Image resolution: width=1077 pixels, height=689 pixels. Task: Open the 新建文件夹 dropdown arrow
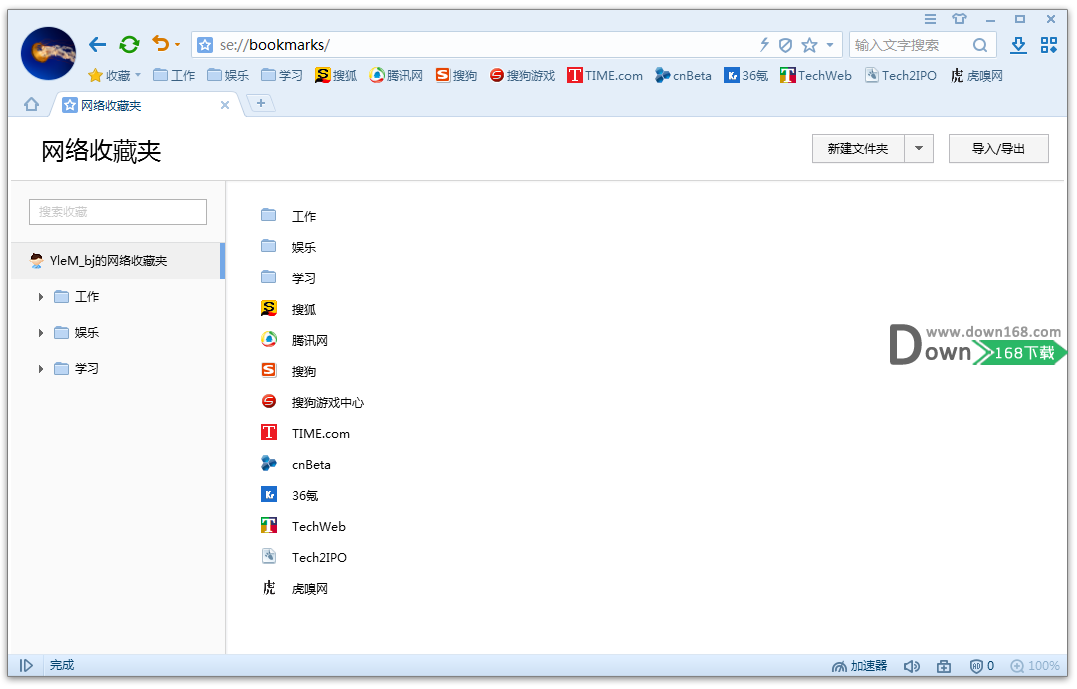[x=919, y=148]
